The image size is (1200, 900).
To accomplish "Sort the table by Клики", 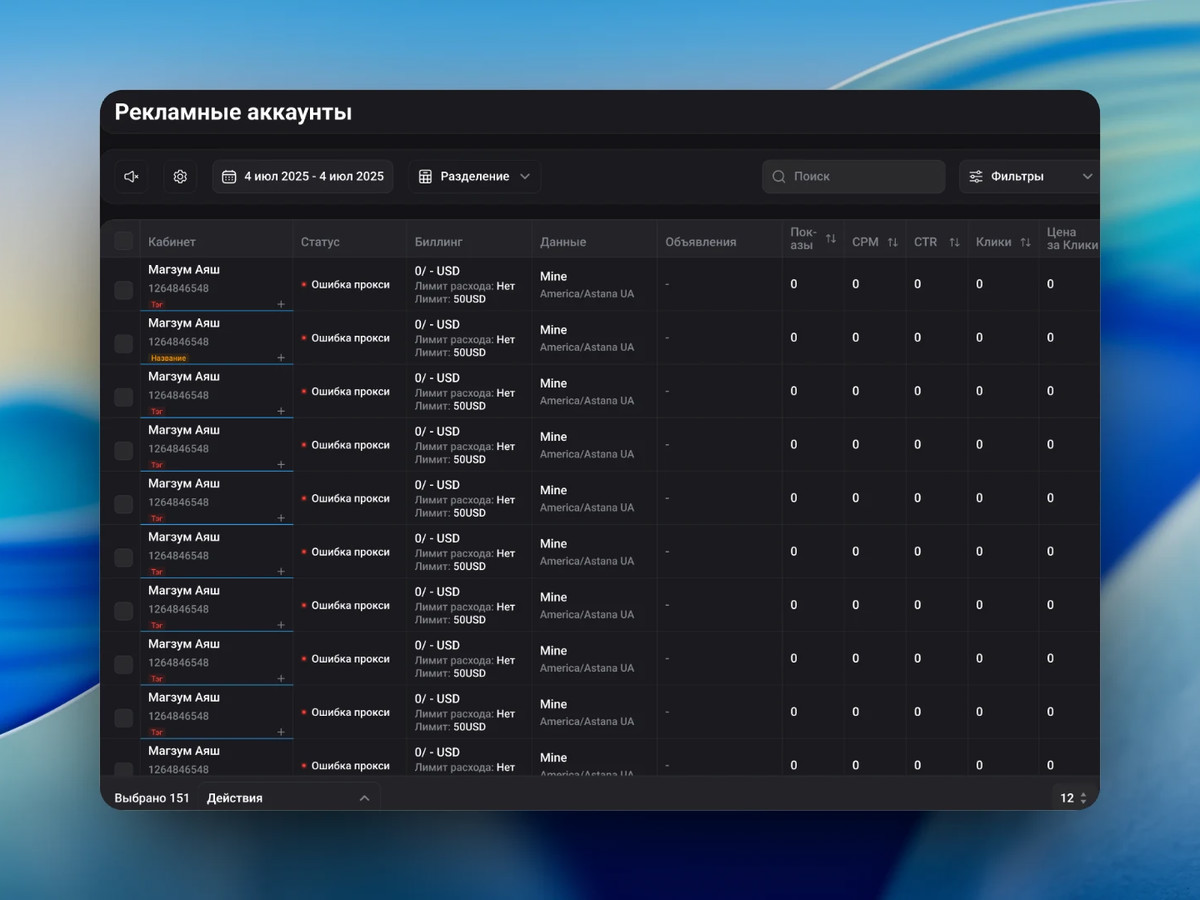I will click(x=1025, y=242).
